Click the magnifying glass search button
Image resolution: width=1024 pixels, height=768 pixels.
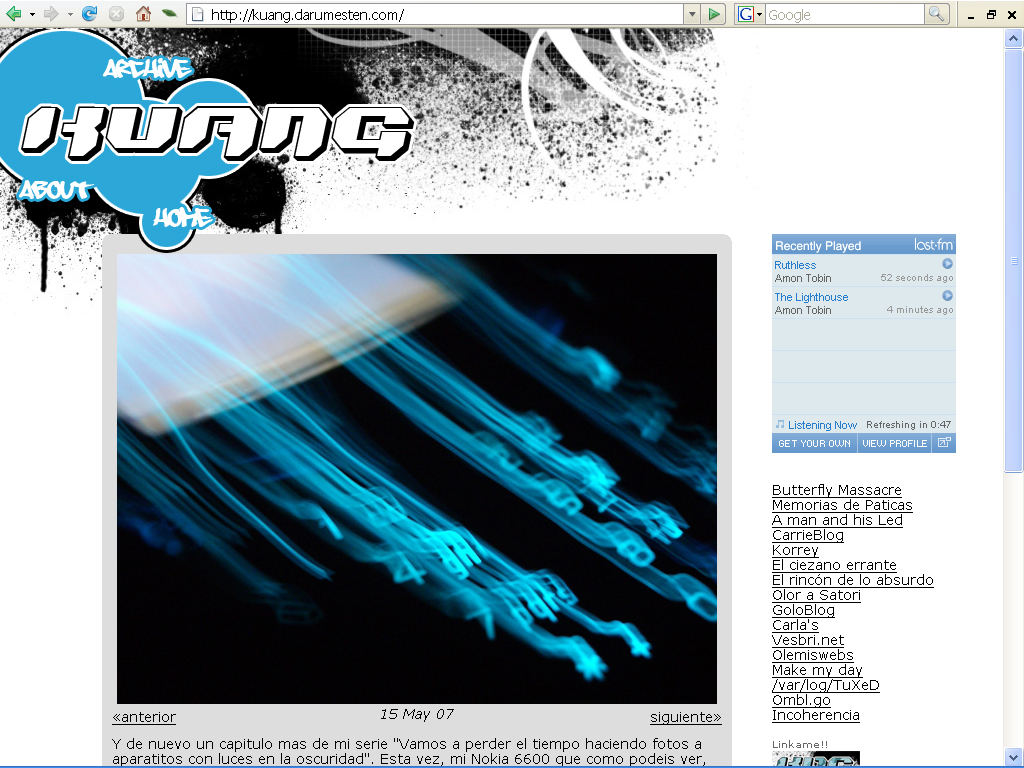click(x=937, y=14)
